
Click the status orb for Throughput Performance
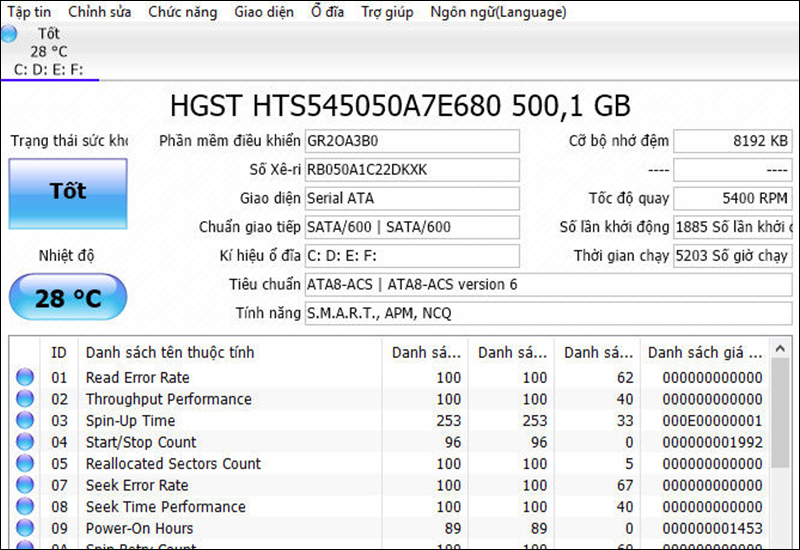point(24,398)
